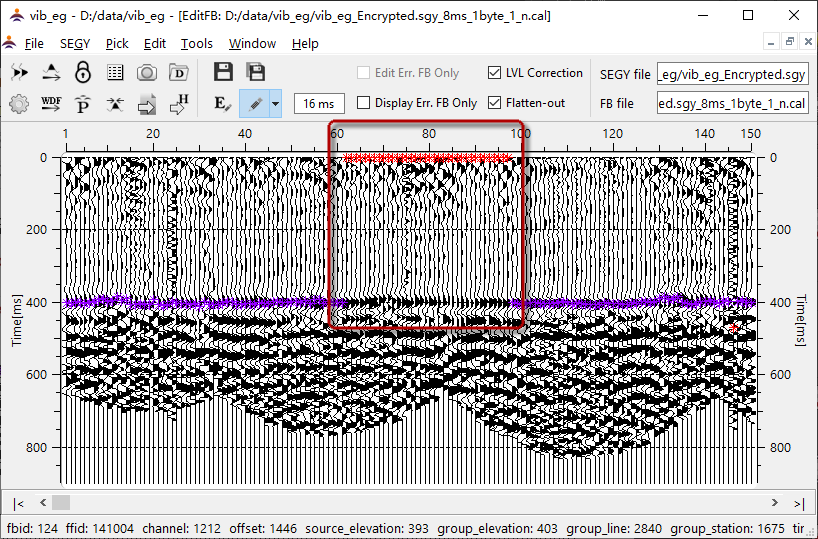Click the left scroll arrow of scrollbar
This screenshot has width=818, height=539.
(x=43, y=502)
